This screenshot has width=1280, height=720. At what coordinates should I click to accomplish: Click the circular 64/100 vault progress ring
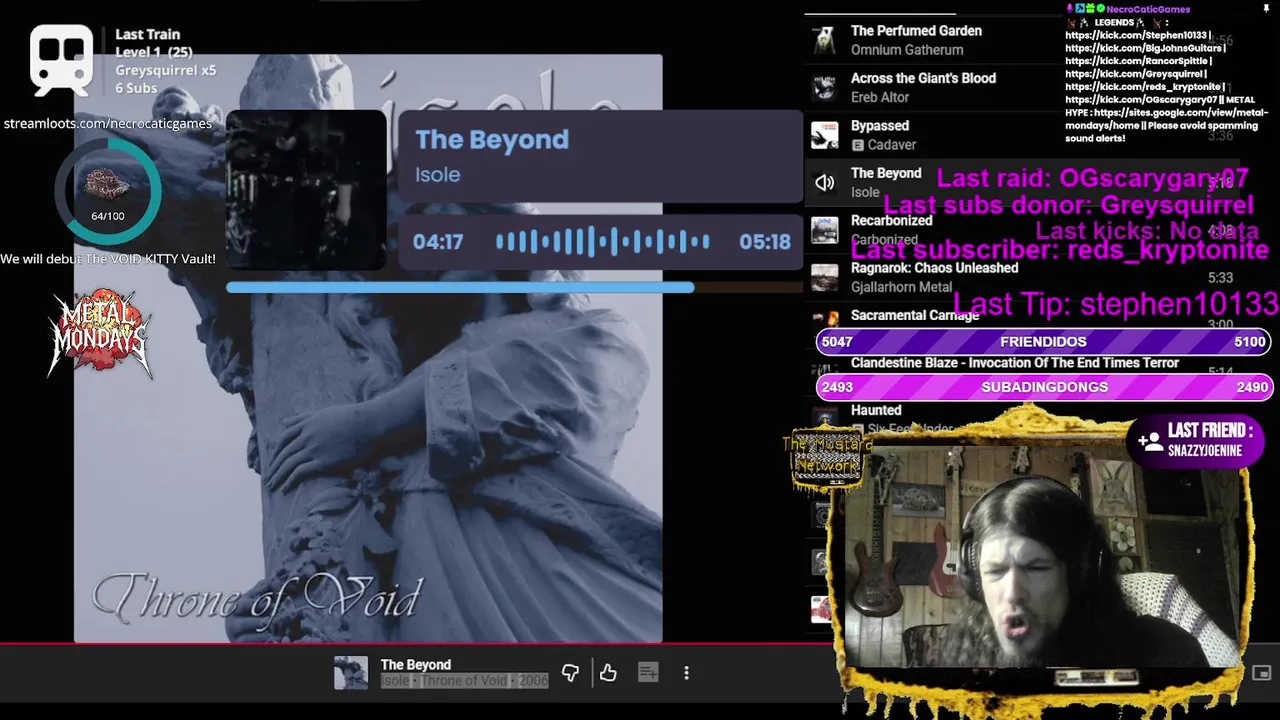point(107,191)
